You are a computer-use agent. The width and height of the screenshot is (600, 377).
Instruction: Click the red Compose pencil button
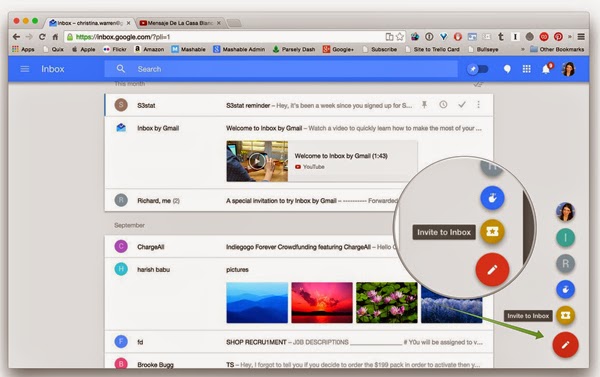(565, 344)
